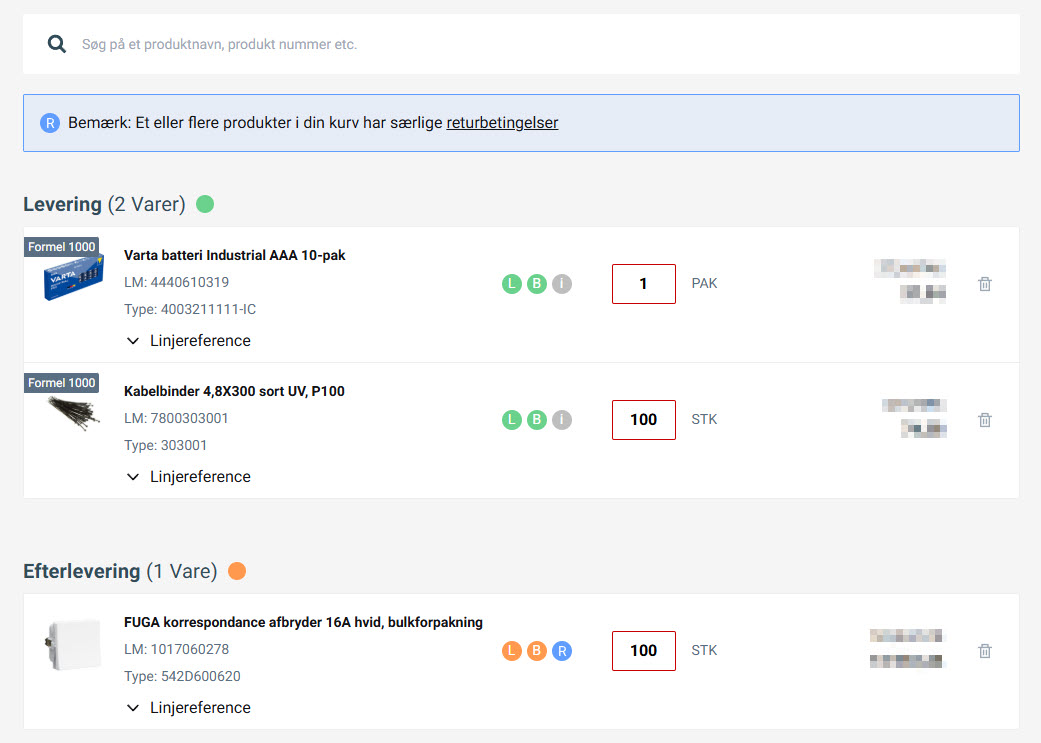
Task: Click green B badge on Kabelbinder row
Action: (537, 420)
